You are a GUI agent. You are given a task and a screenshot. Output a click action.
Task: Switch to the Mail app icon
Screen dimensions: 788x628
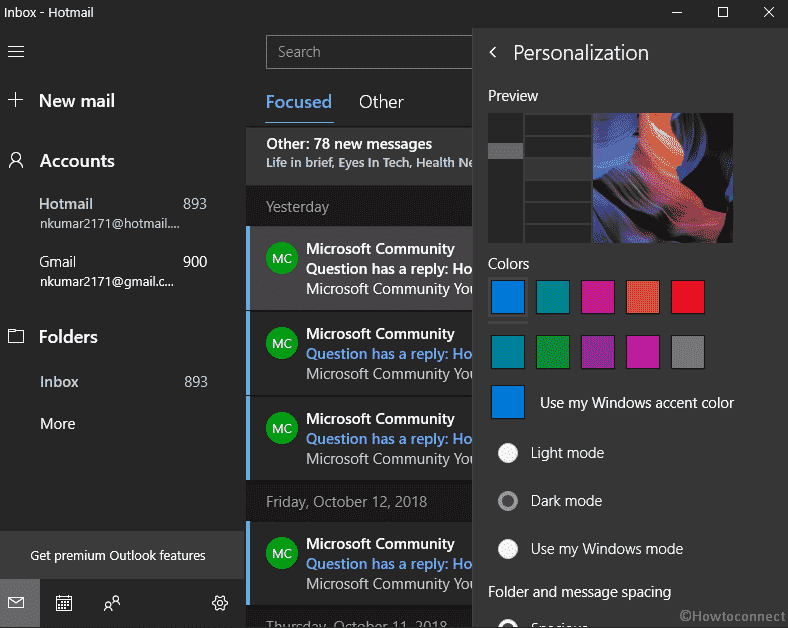(16, 602)
